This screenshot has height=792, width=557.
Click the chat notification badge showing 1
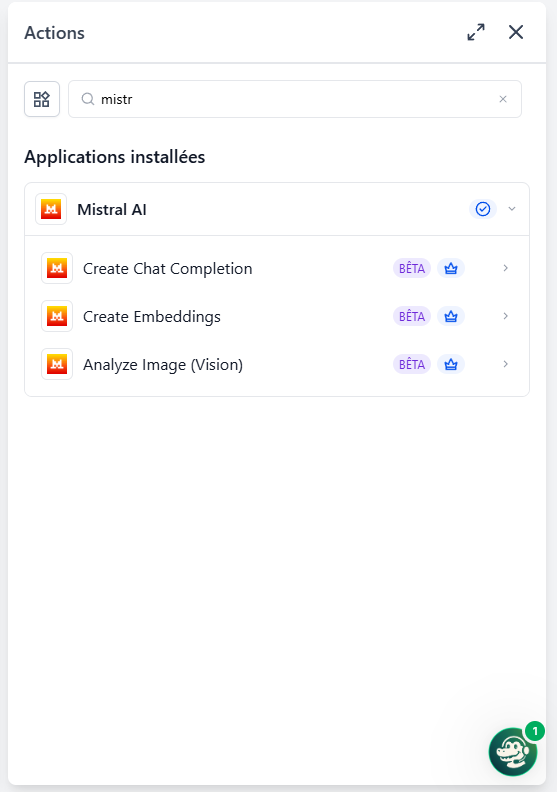coord(535,731)
